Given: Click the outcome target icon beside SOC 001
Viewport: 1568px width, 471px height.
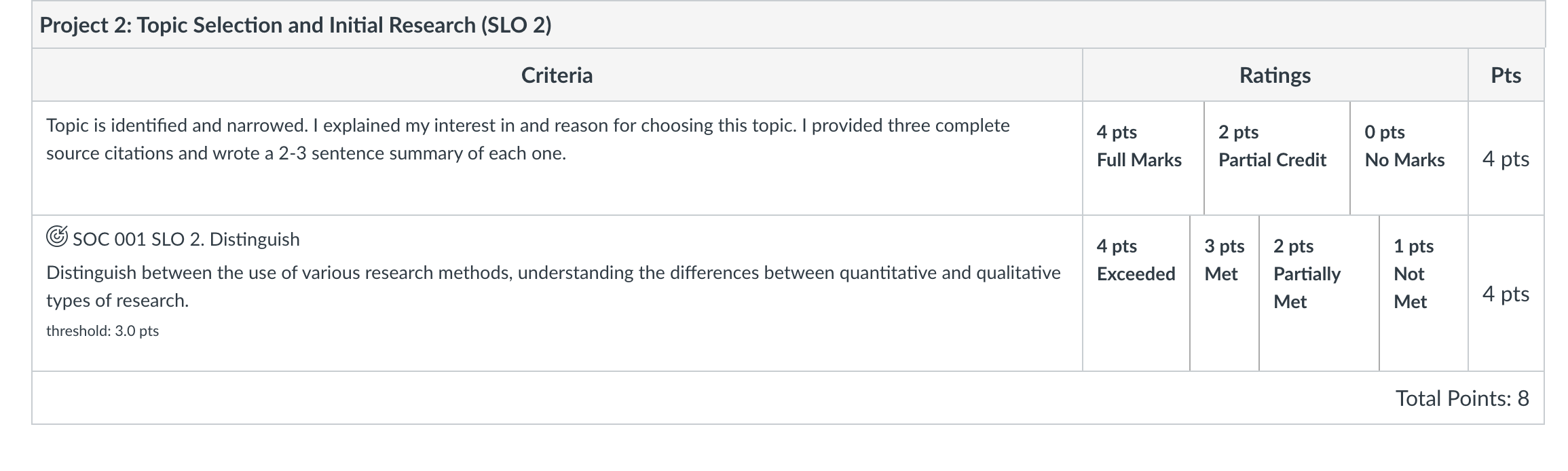Looking at the screenshot, I should [x=57, y=237].
